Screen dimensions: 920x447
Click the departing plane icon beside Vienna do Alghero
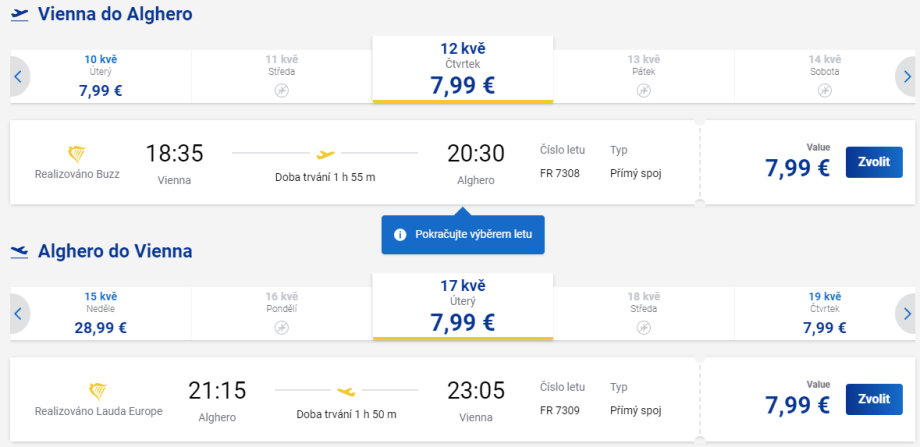point(19,15)
